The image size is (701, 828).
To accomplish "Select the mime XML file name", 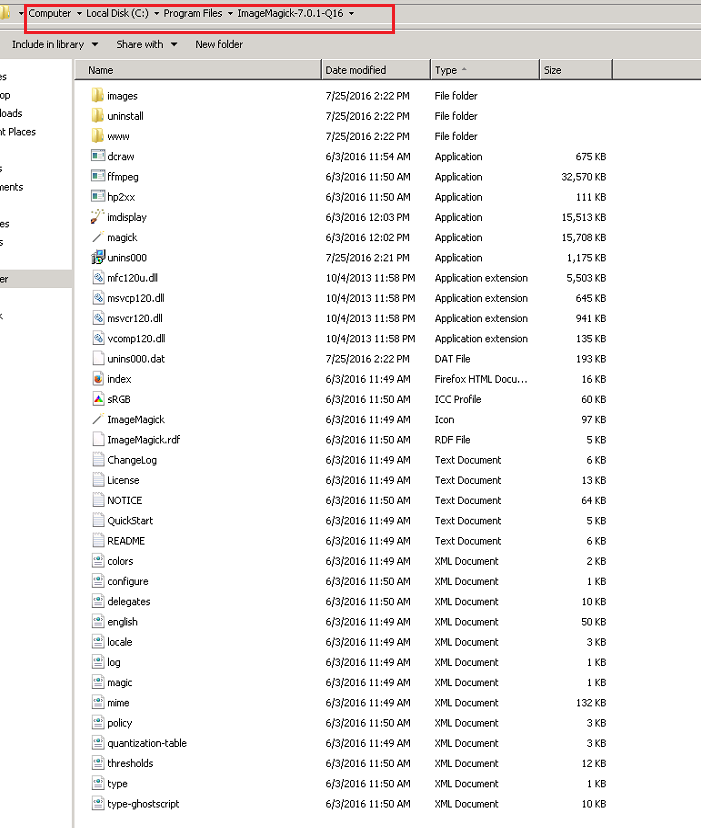I will pyautogui.click(x=118, y=703).
